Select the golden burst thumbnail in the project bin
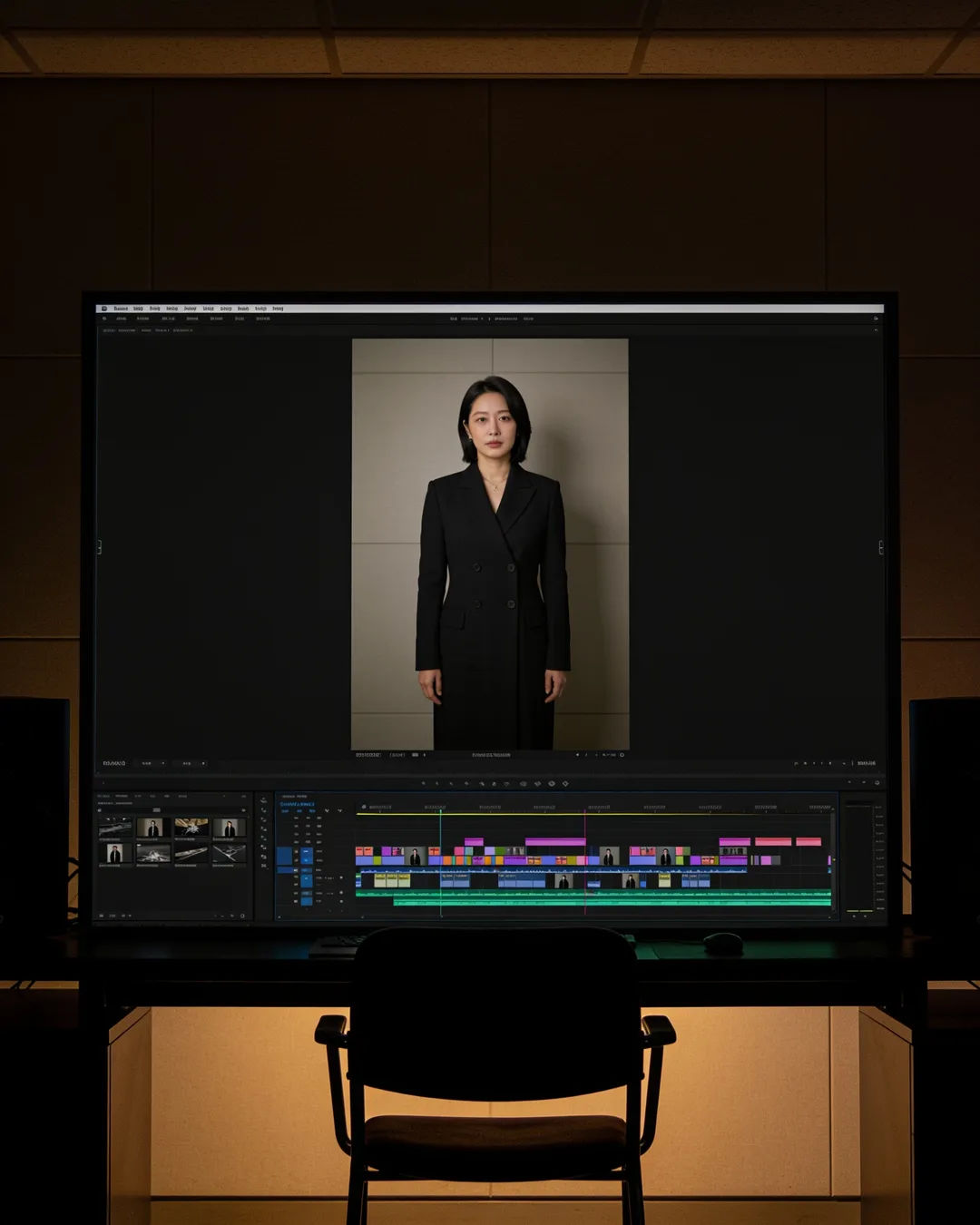The image size is (980, 1225). [x=191, y=828]
